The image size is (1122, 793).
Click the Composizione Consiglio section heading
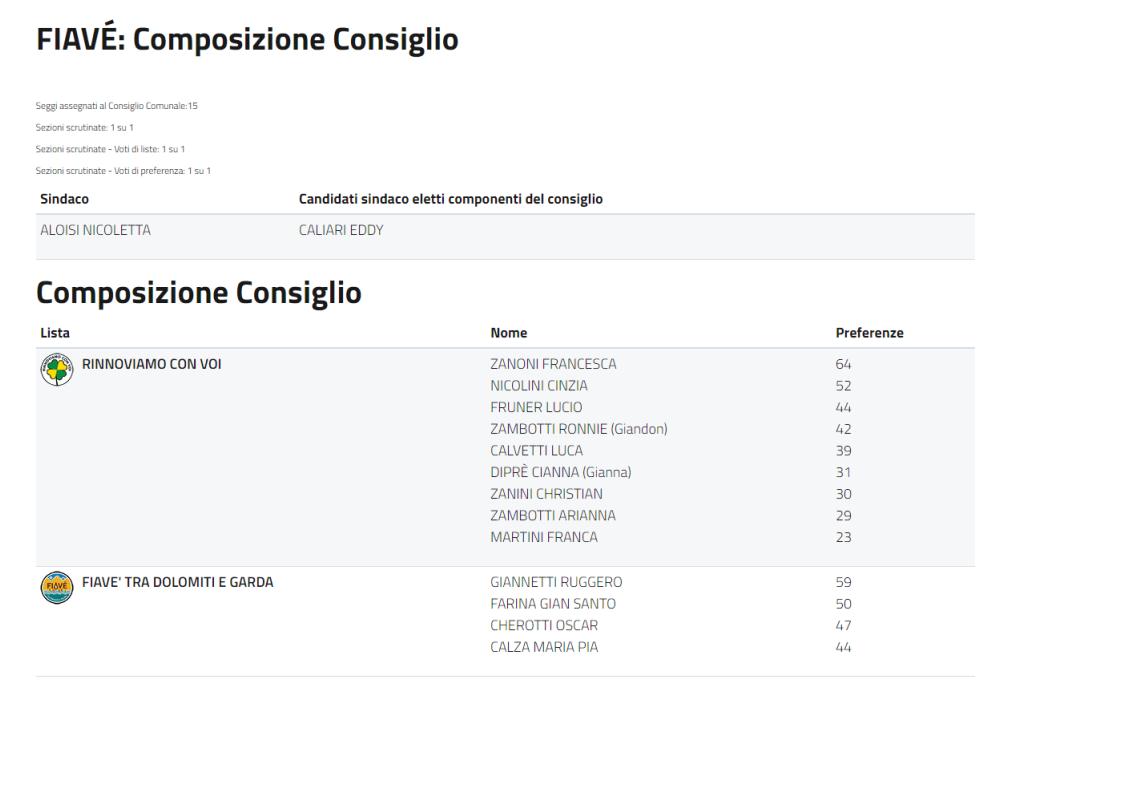198,293
